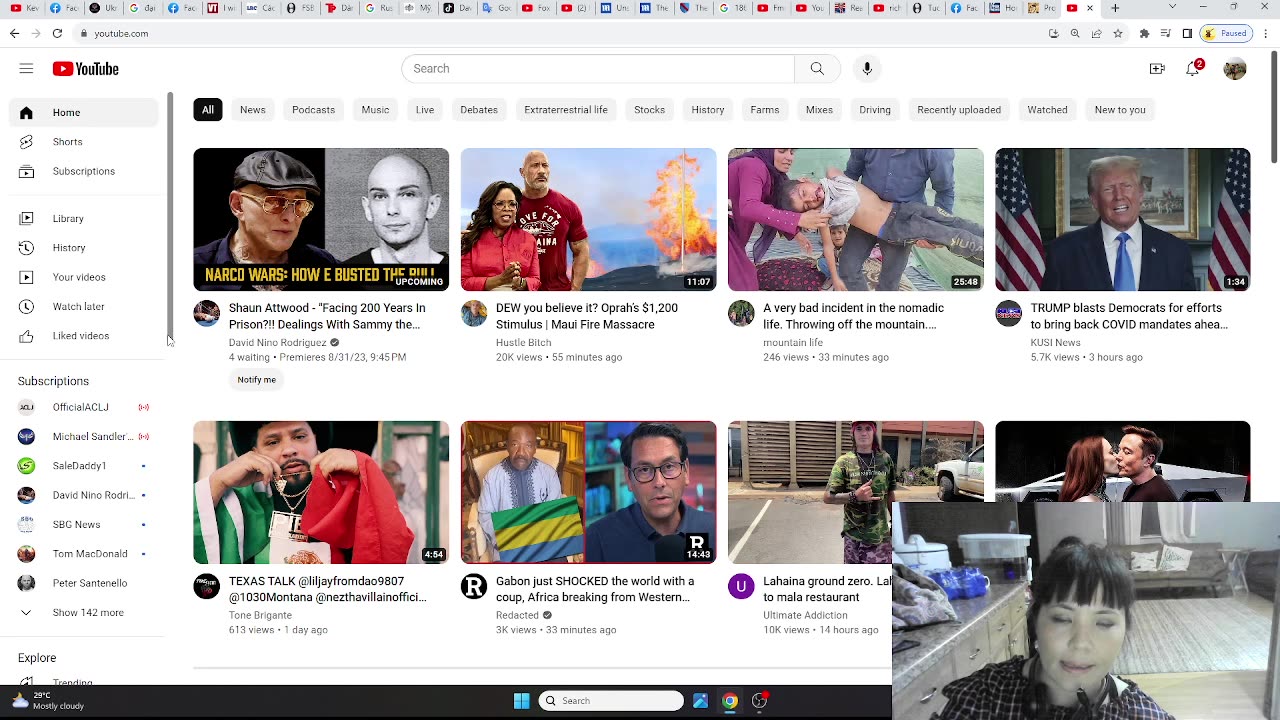1280x720 pixels.
Task: Open the Tone Brigante channel link
Action: [x=260, y=615]
